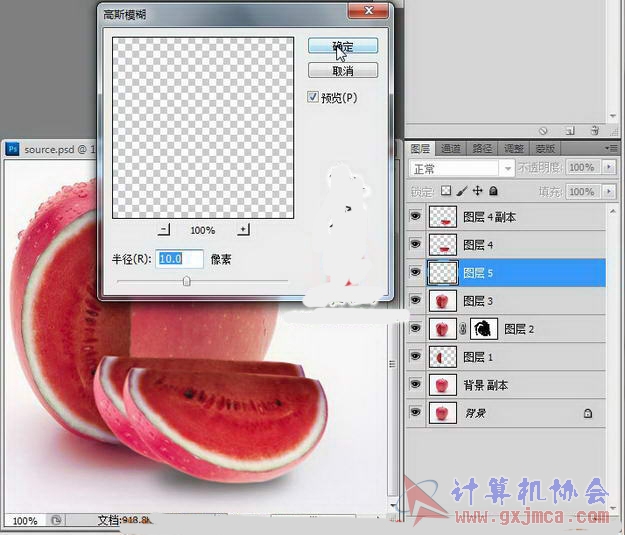Switch to the 路径 paths tab
This screenshot has width=625, height=535.
[x=482, y=148]
